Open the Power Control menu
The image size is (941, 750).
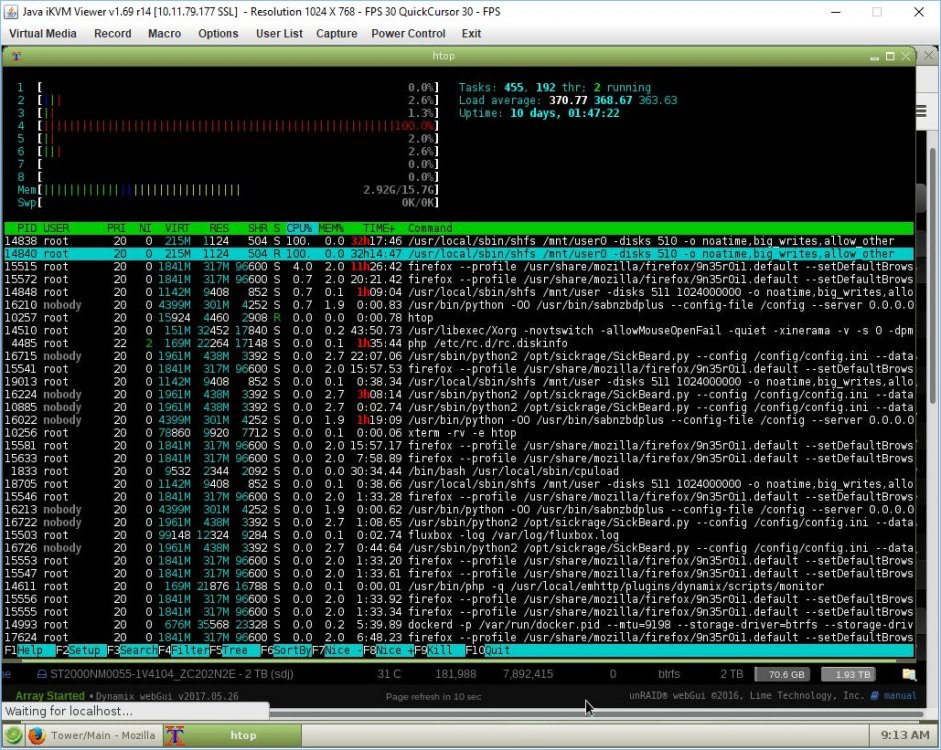coord(408,34)
